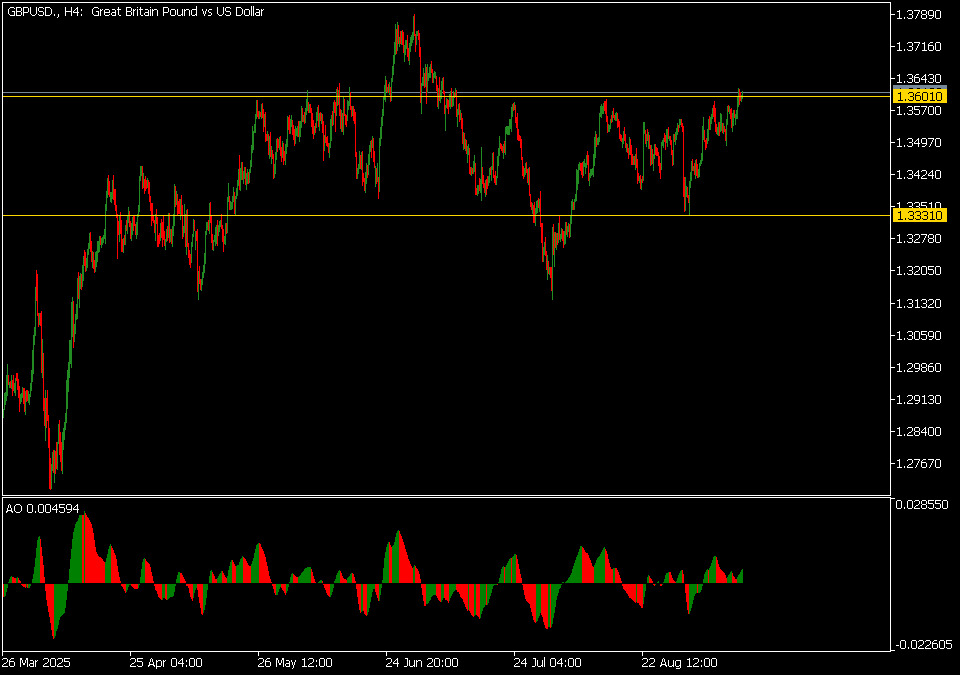Click the 1.29860 price axis value
960x675 pixels.
point(918,368)
